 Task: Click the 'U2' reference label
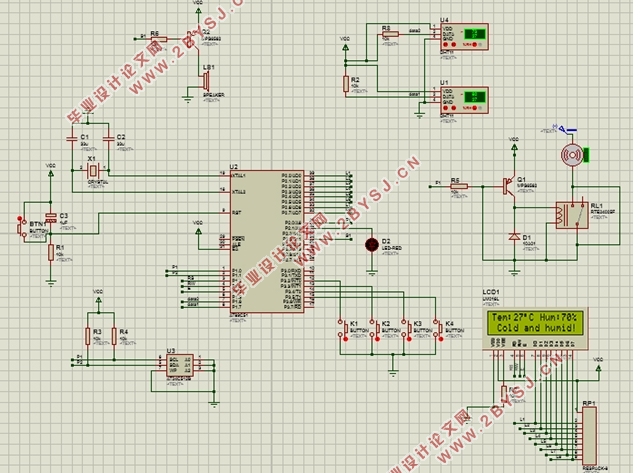pos(233,167)
